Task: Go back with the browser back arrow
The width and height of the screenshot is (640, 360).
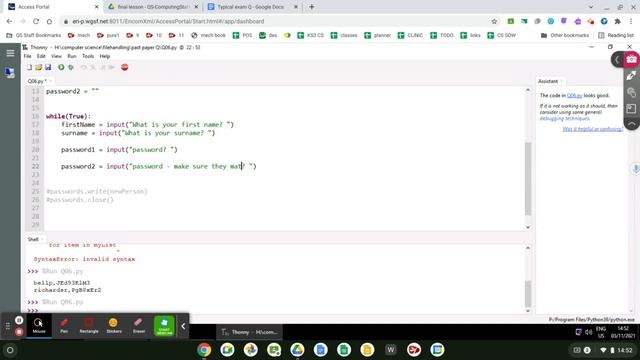Action: 9,21
